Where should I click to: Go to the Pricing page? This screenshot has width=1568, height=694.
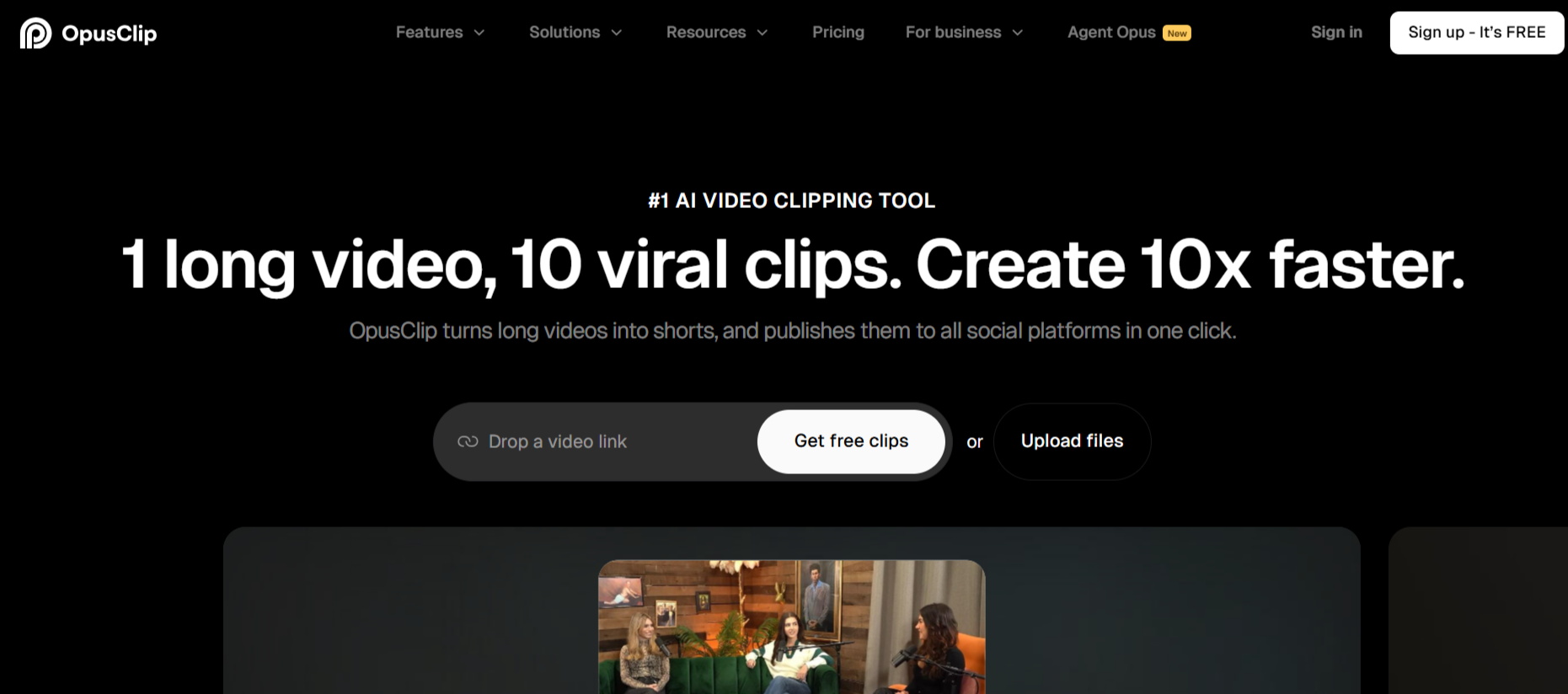click(x=838, y=32)
